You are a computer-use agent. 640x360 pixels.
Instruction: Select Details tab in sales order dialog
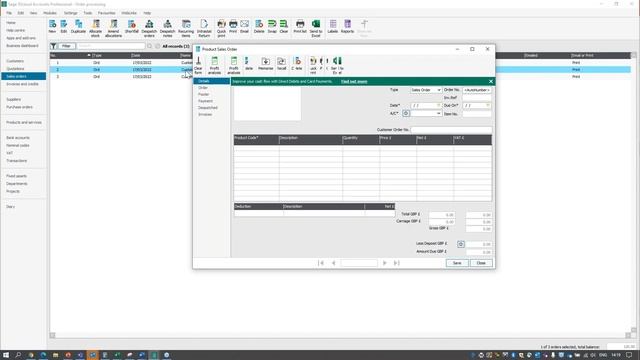tap(212, 81)
